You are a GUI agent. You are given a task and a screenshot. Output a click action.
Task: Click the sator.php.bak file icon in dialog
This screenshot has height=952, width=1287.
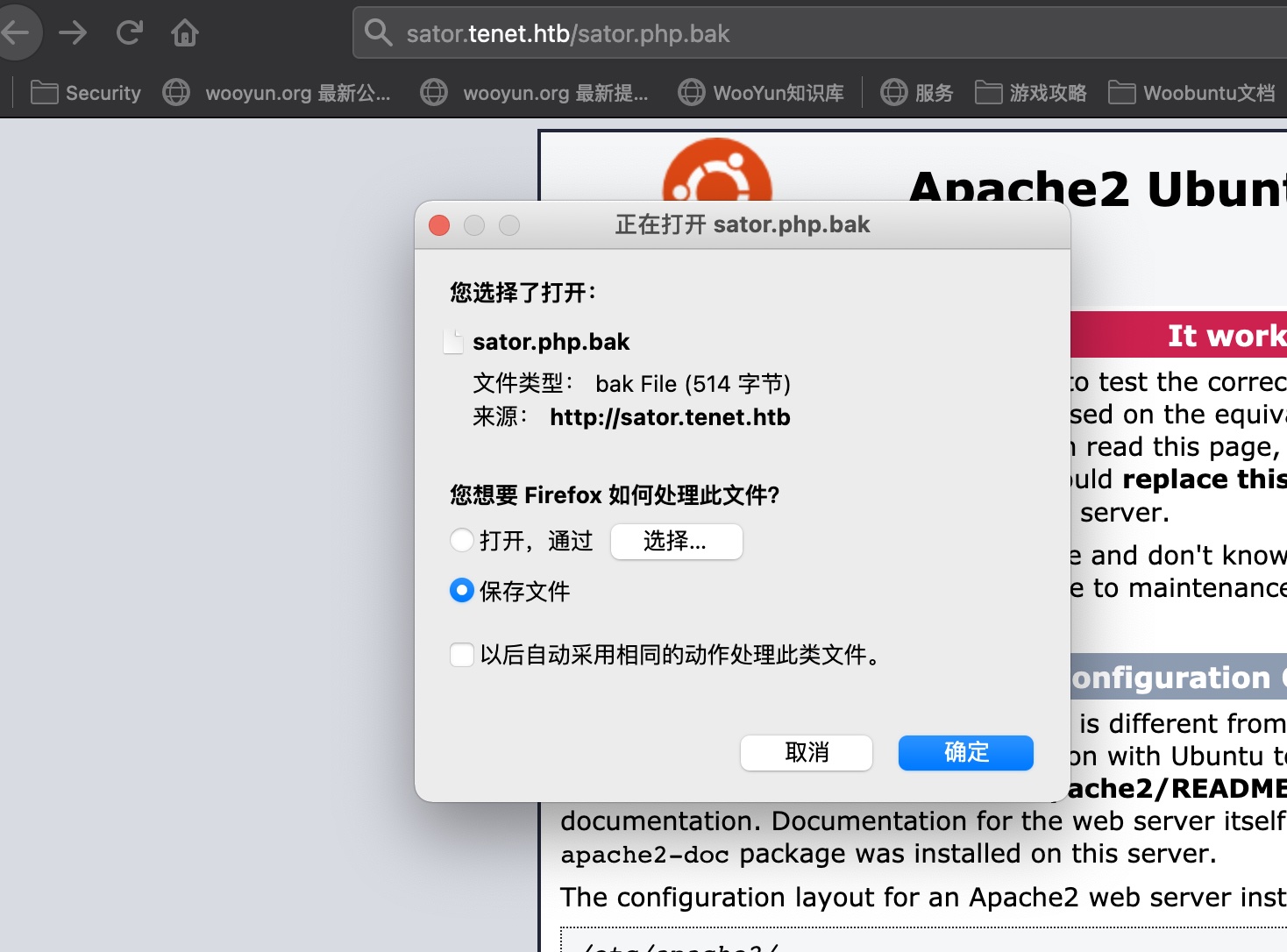(x=453, y=342)
